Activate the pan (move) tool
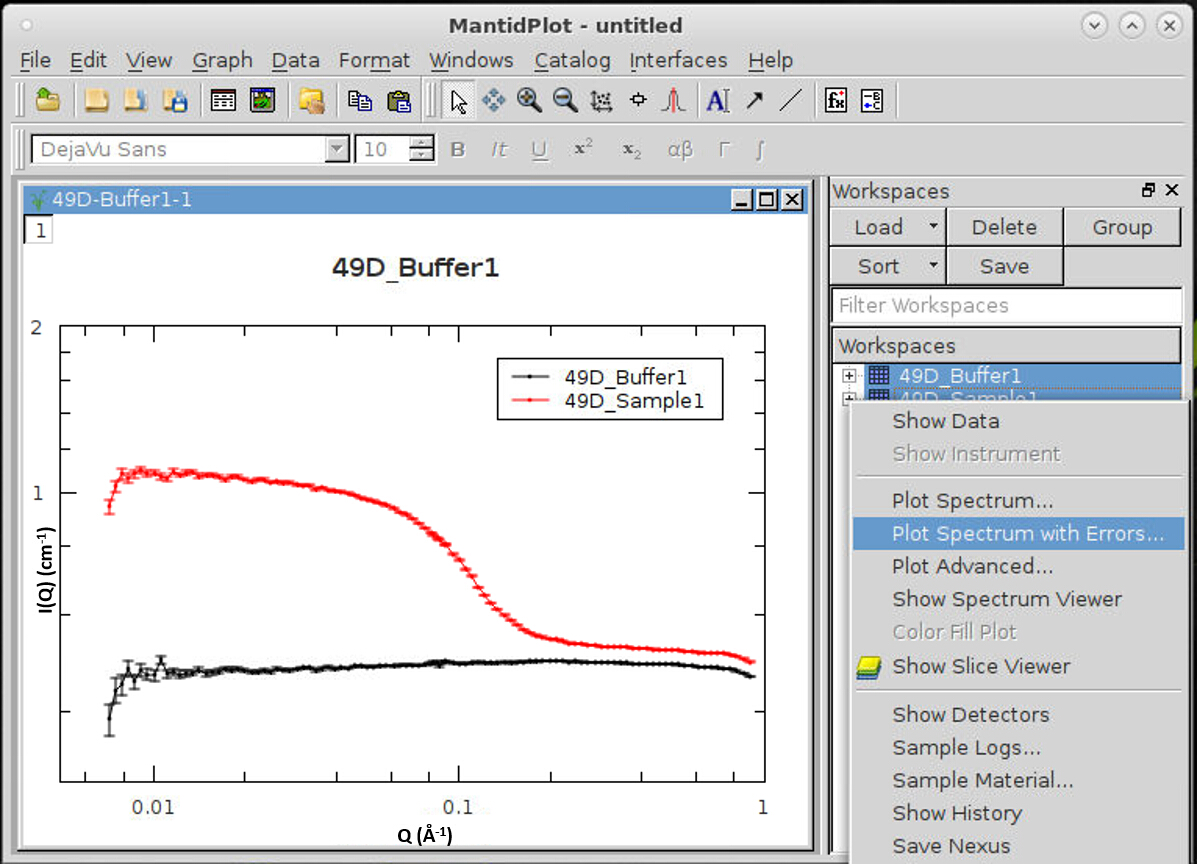This screenshot has width=1197, height=864. point(494,100)
